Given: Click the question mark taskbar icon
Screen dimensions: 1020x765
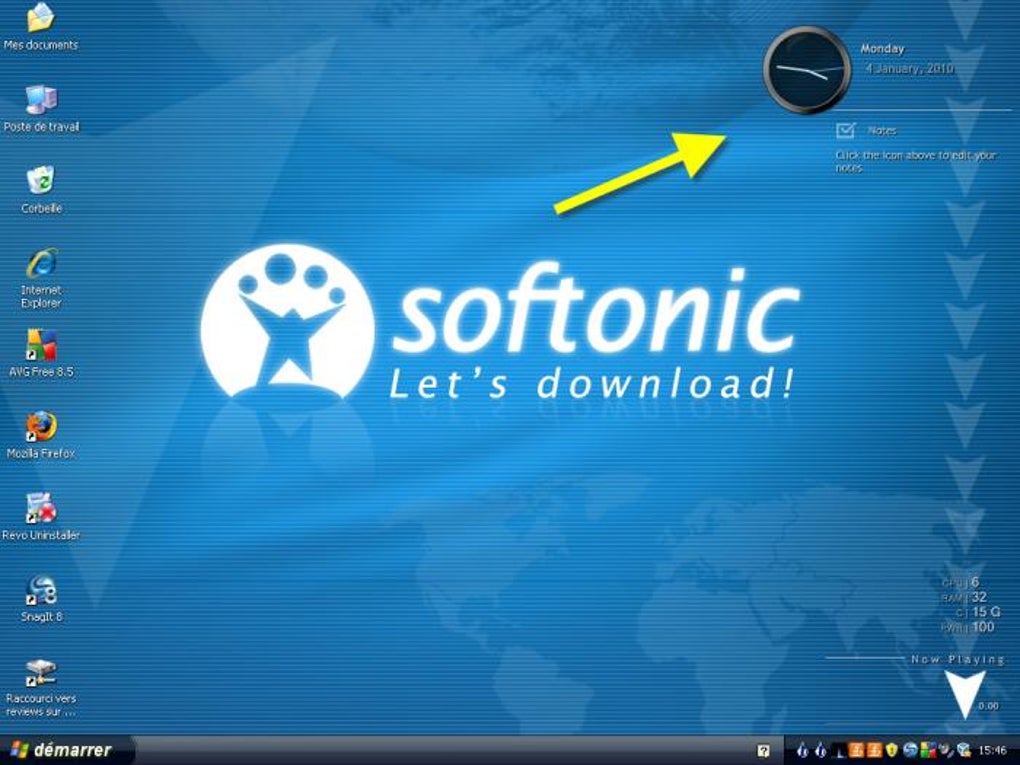Looking at the screenshot, I should click(764, 751).
